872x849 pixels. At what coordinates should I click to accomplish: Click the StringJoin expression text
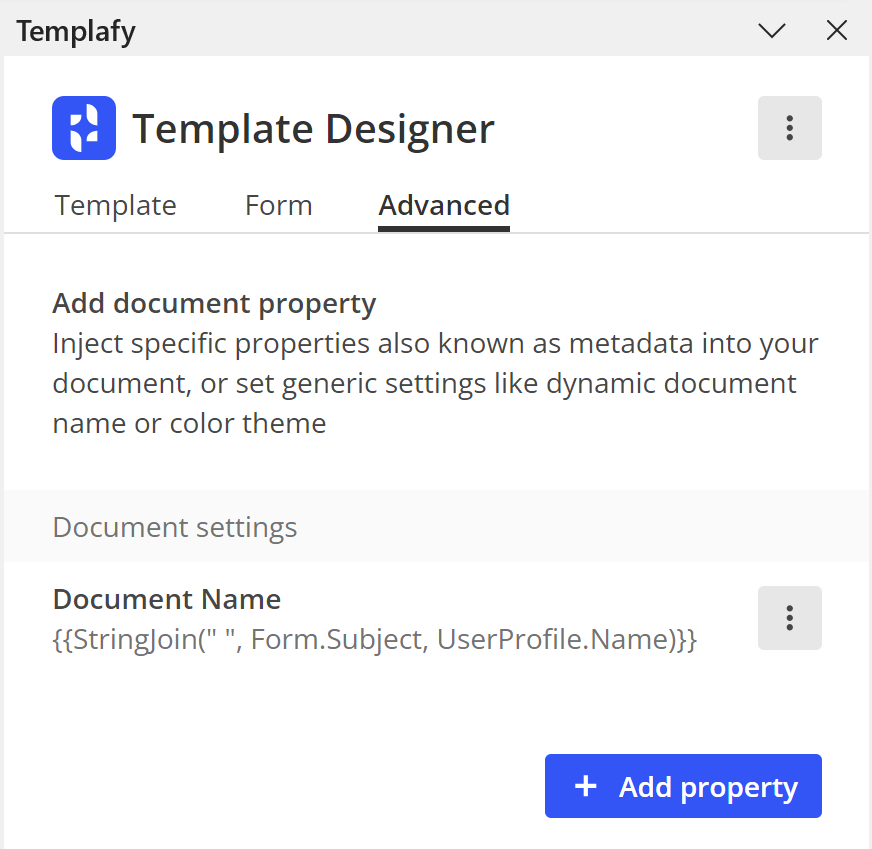(x=374, y=639)
